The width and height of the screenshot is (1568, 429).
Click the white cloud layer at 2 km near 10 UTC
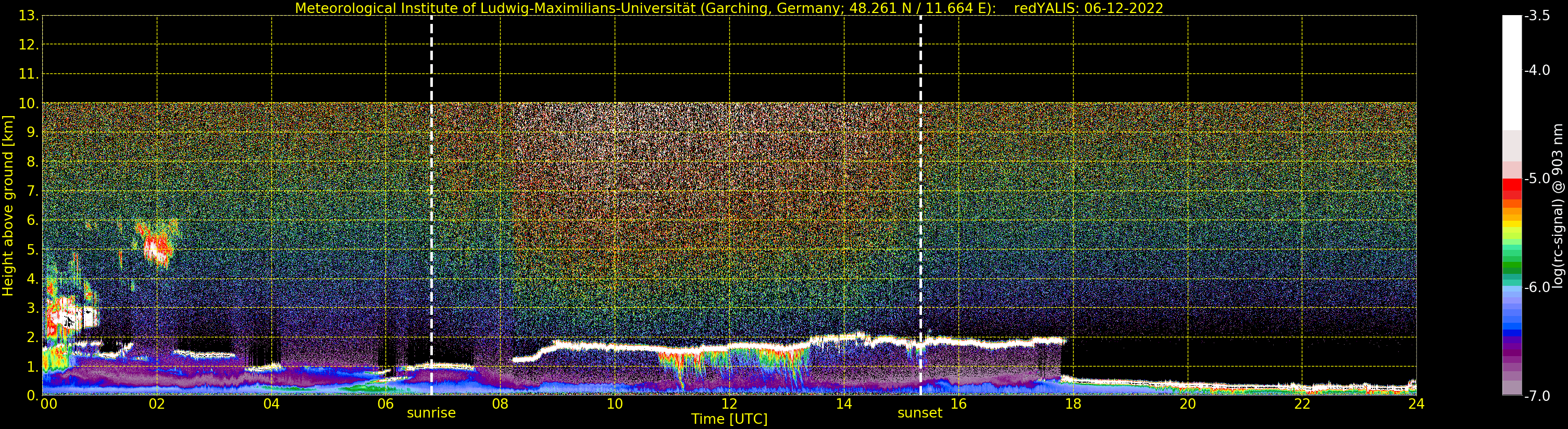[615, 347]
